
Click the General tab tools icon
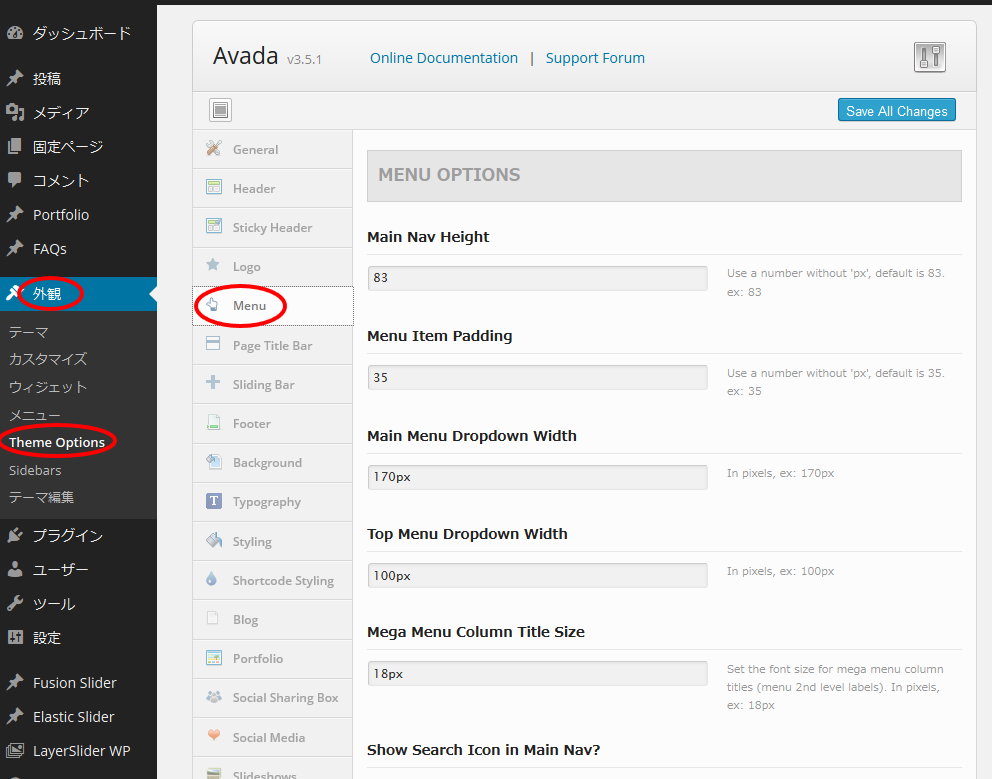213,149
